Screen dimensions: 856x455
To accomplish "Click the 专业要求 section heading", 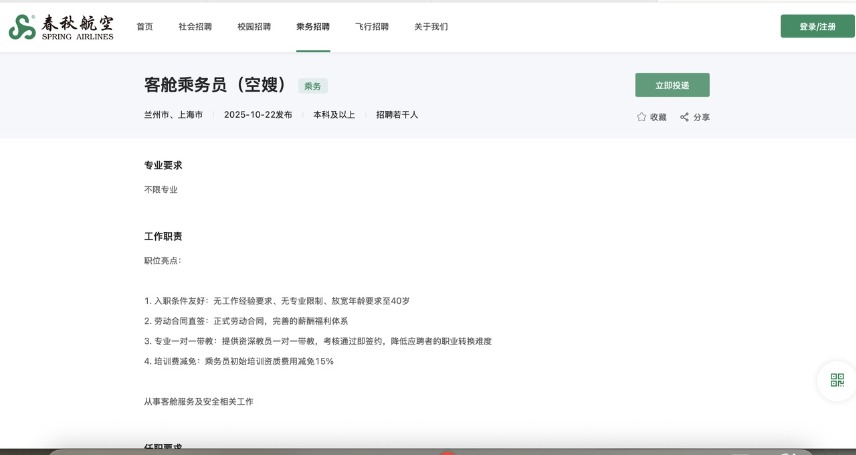I will (x=163, y=165).
